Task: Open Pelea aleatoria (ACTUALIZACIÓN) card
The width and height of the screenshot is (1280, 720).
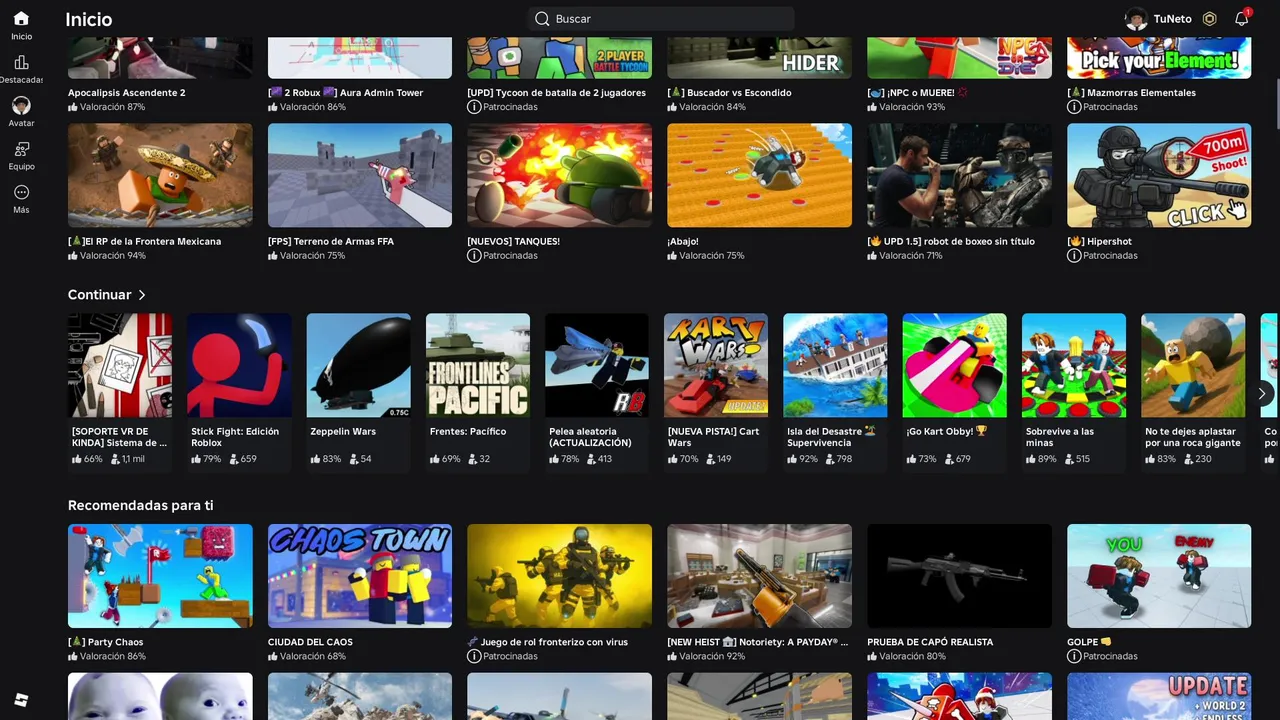Action: tap(597, 391)
